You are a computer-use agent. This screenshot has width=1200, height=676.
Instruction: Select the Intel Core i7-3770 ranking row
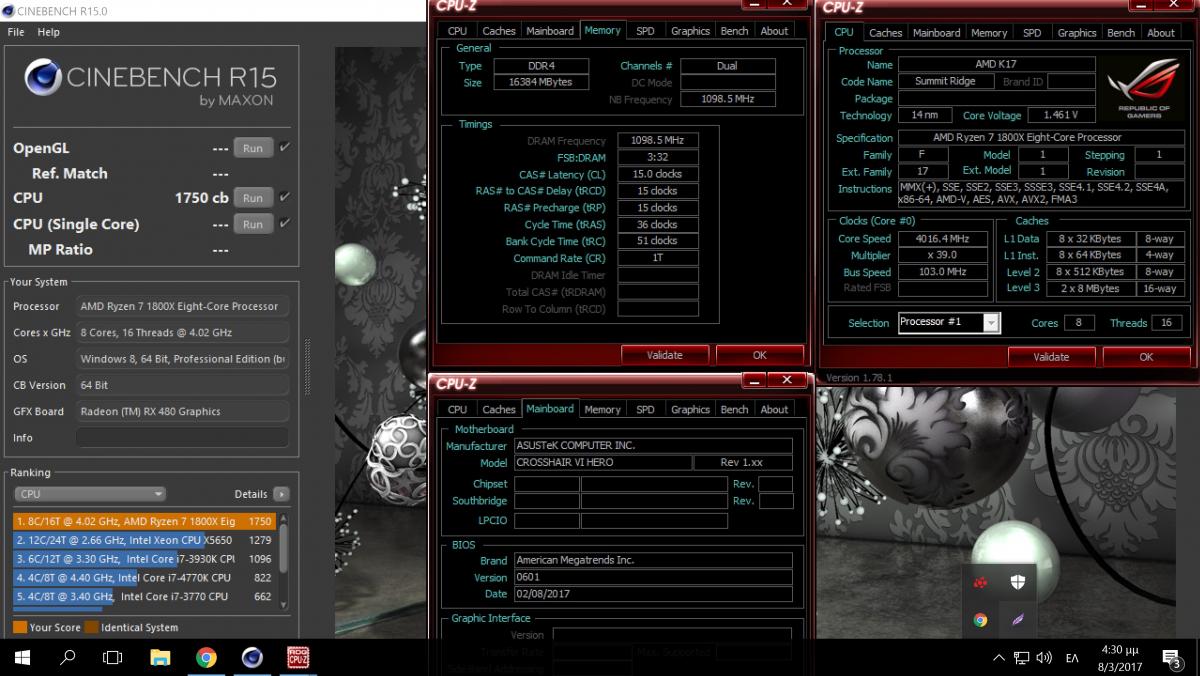[144, 597]
